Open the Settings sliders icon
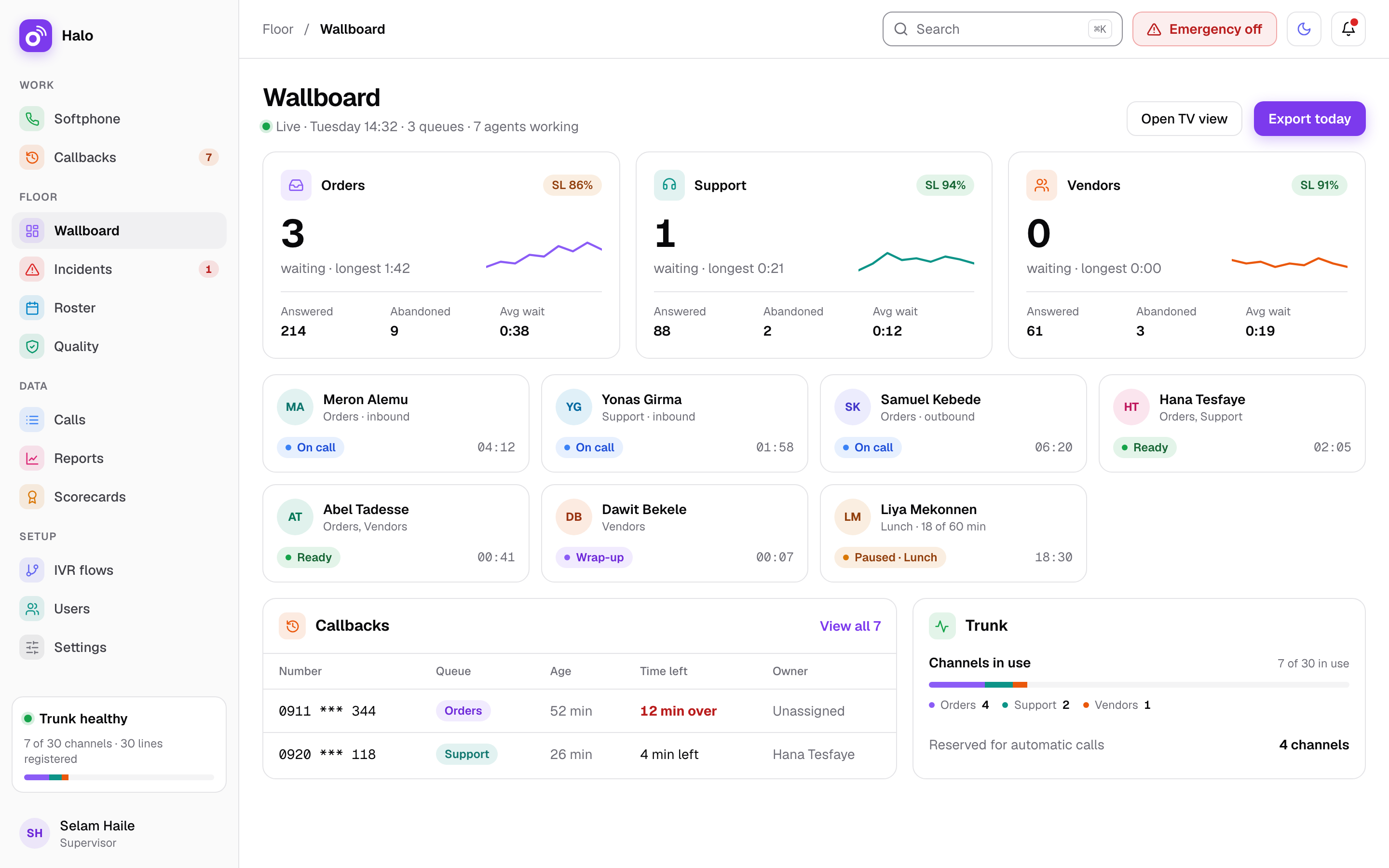The width and height of the screenshot is (1389, 868). click(32, 647)
